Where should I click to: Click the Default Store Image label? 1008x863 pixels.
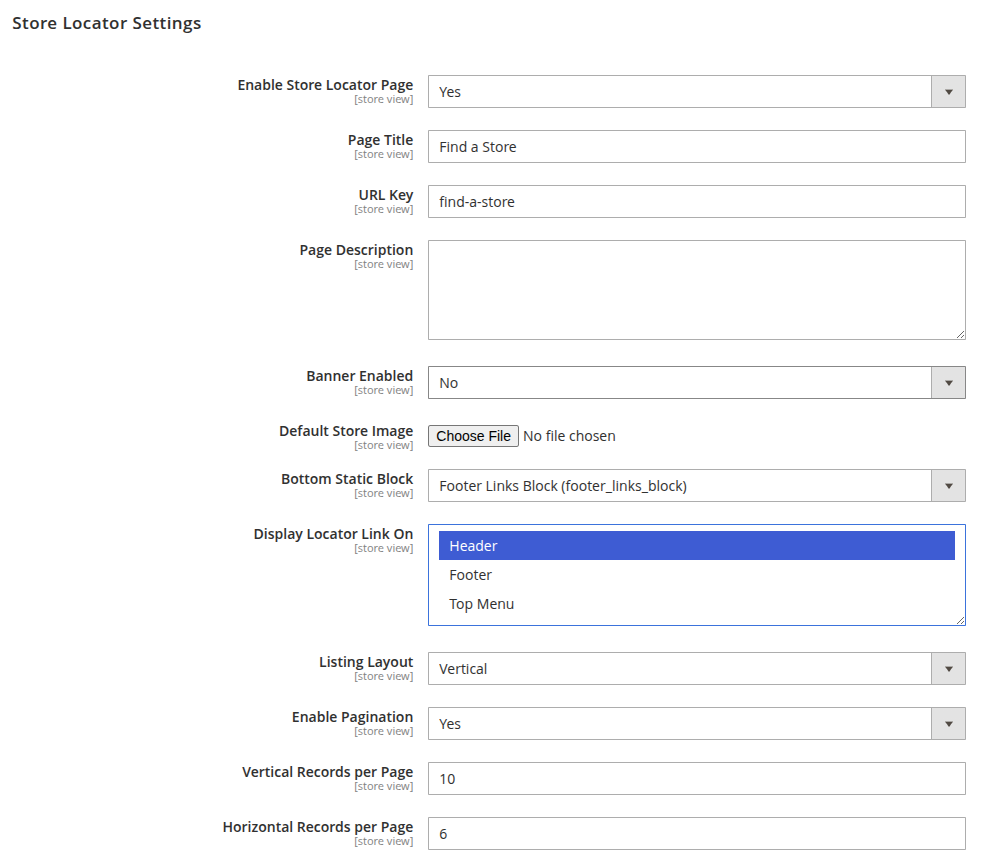[x=346, y=431]
